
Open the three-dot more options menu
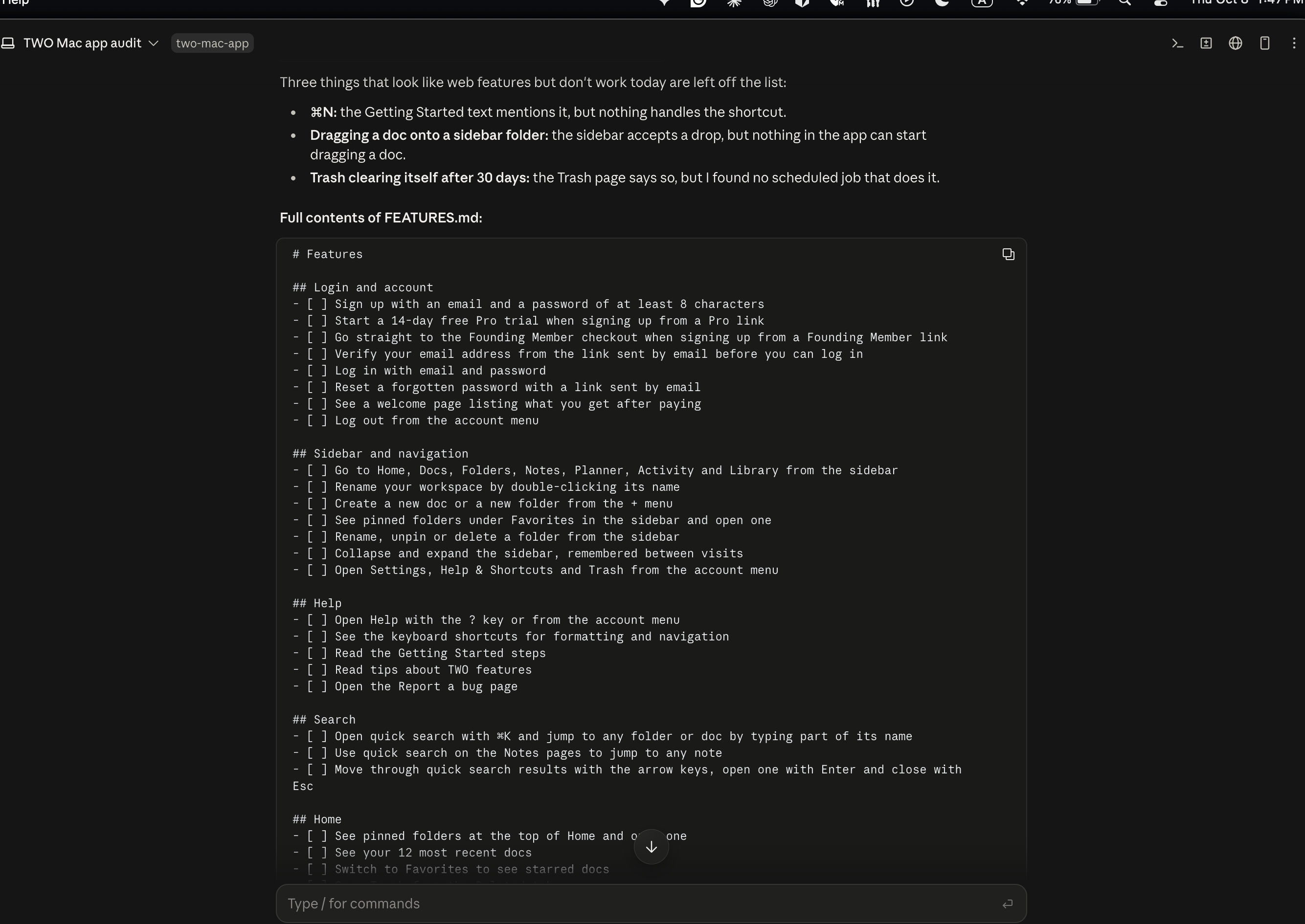pyautogui.click(x=1294, y=43)
